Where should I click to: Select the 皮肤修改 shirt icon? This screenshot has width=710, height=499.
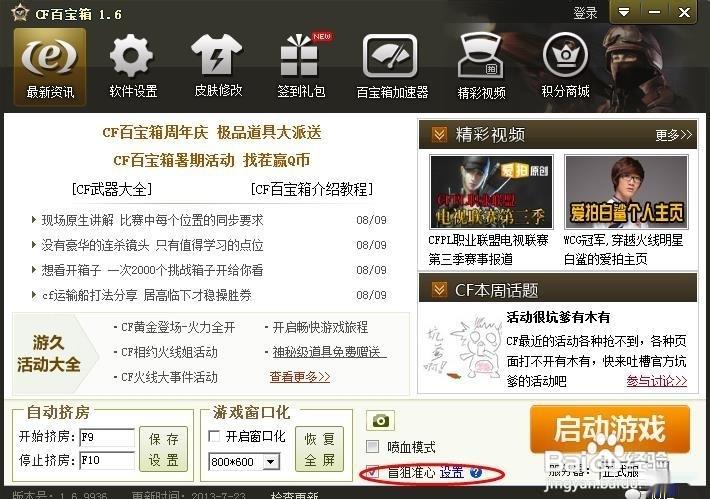coord(218,67)
